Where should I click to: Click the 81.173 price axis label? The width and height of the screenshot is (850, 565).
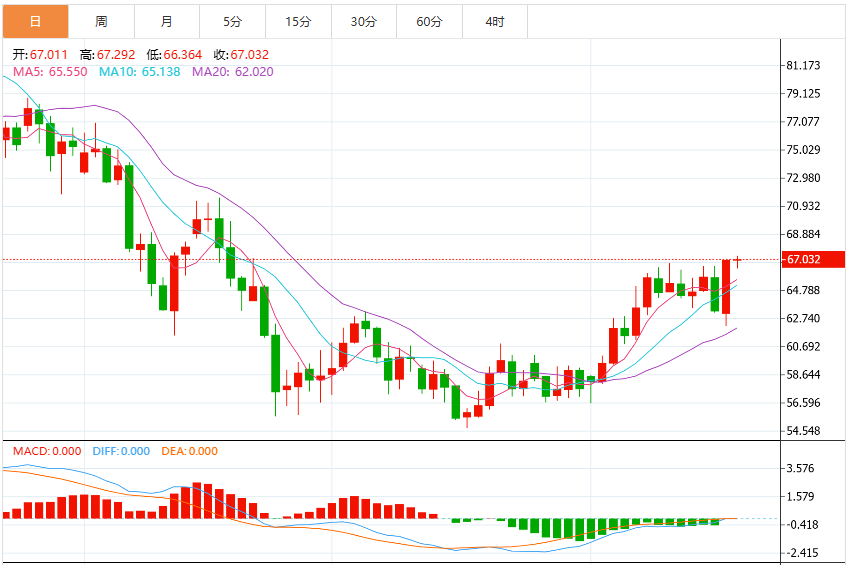point(803,66)
